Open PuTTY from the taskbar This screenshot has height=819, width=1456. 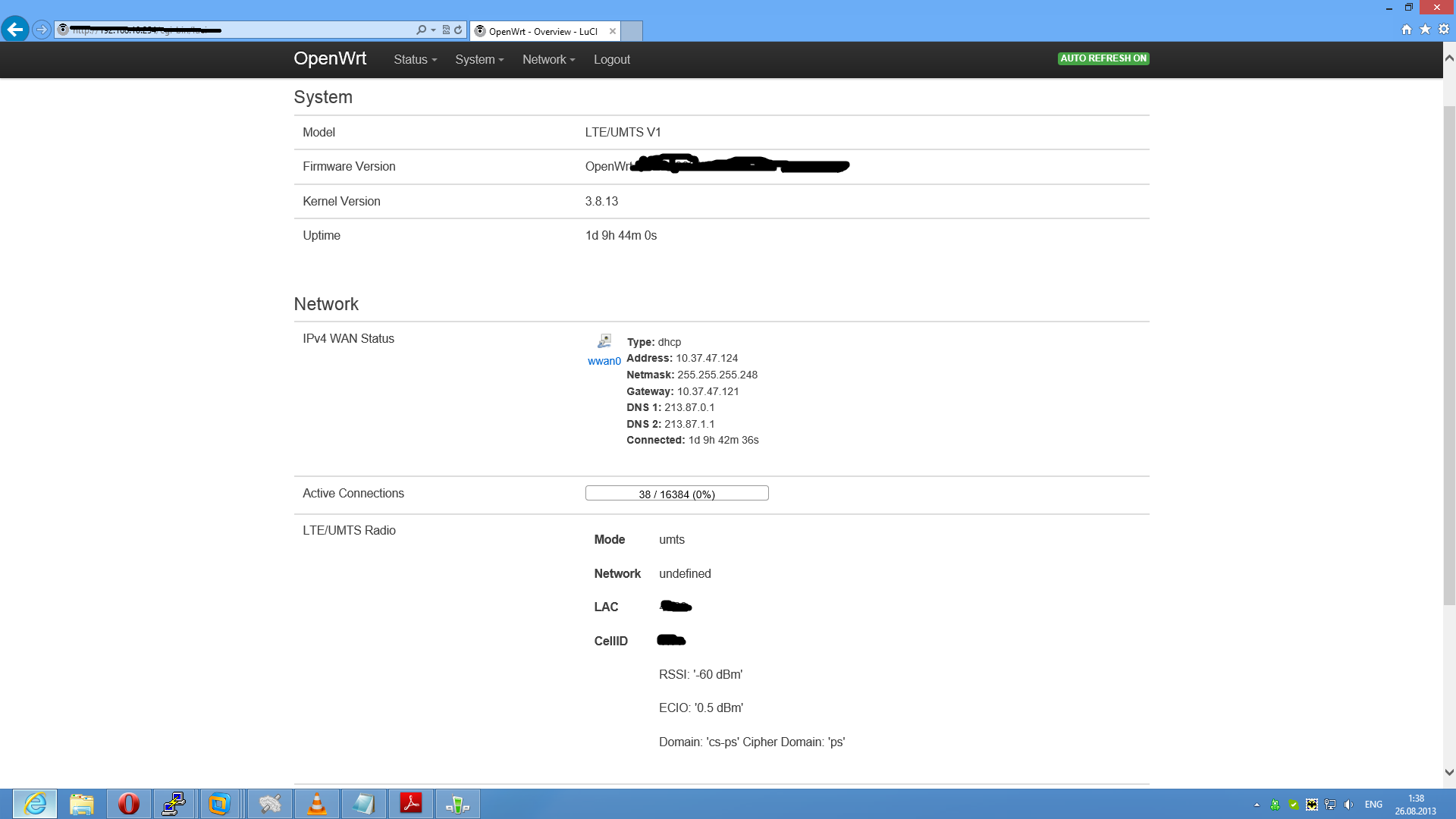(x=175, y=804)
